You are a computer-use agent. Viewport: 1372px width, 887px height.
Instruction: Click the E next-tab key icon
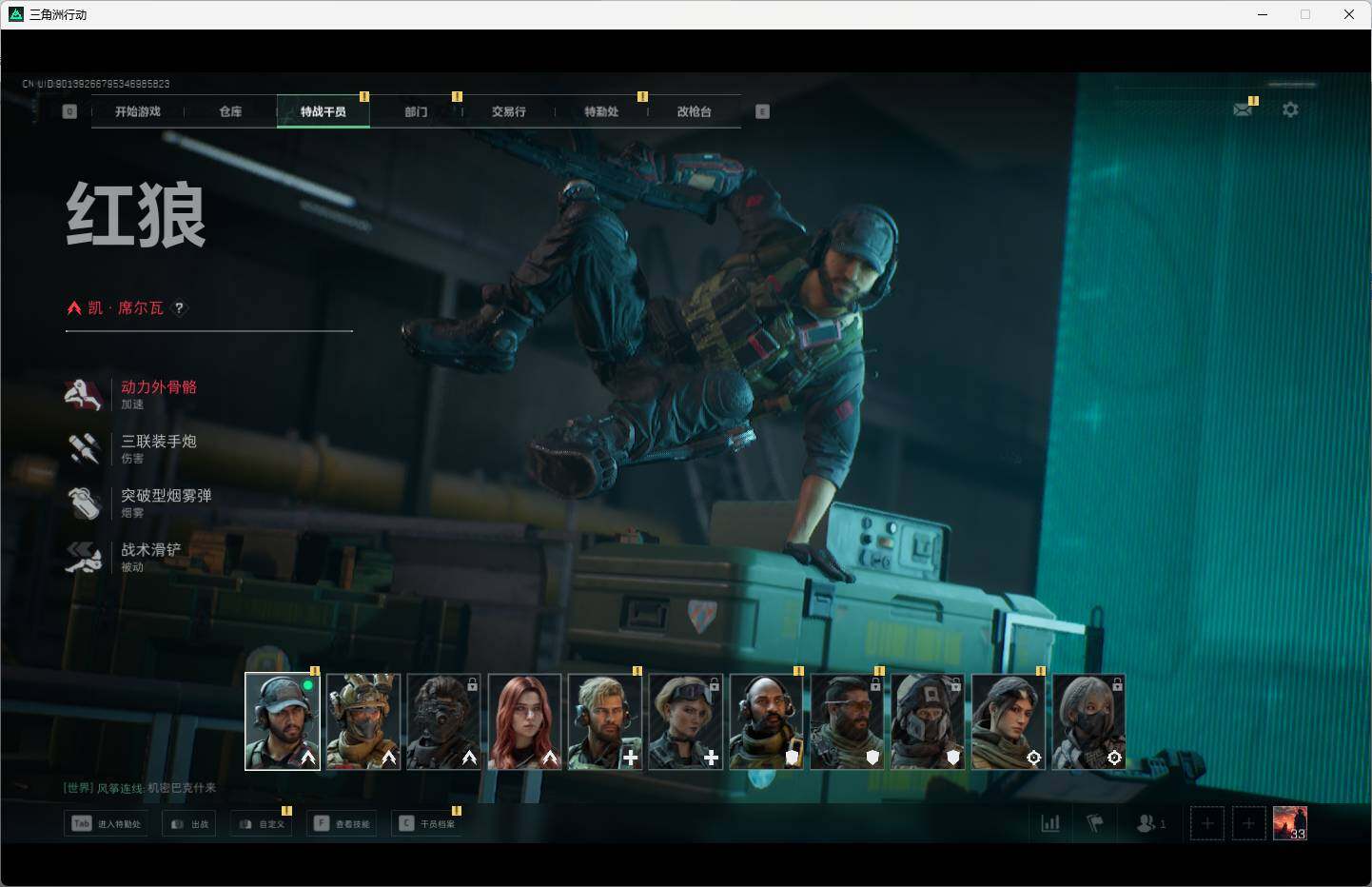tap(762, 111)
